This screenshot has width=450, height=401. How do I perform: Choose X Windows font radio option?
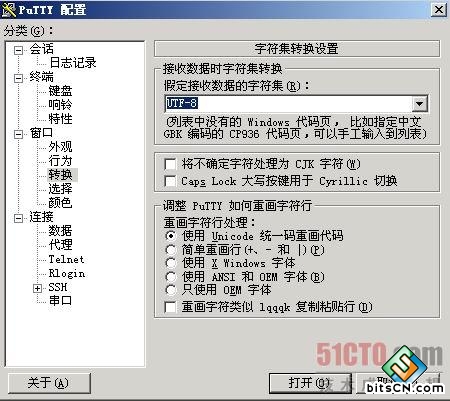point(170,263)
